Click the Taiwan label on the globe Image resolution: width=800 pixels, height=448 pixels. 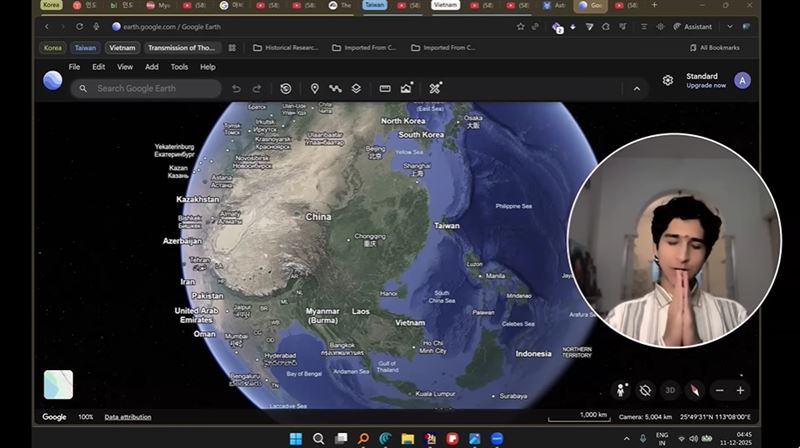tap(446, 226)
